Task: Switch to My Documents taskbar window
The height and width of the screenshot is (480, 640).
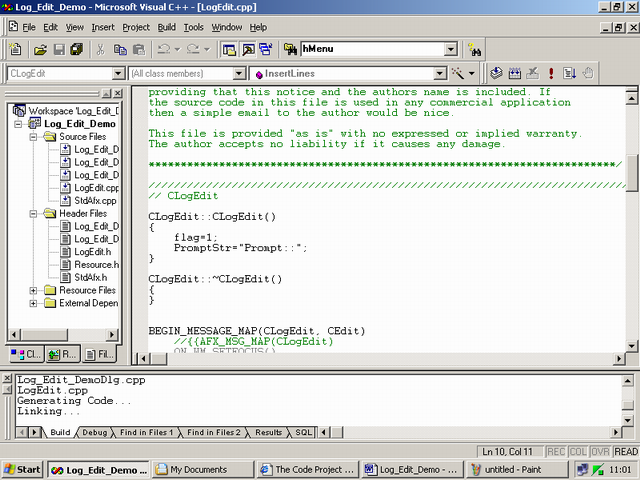Action: point(202,470)
